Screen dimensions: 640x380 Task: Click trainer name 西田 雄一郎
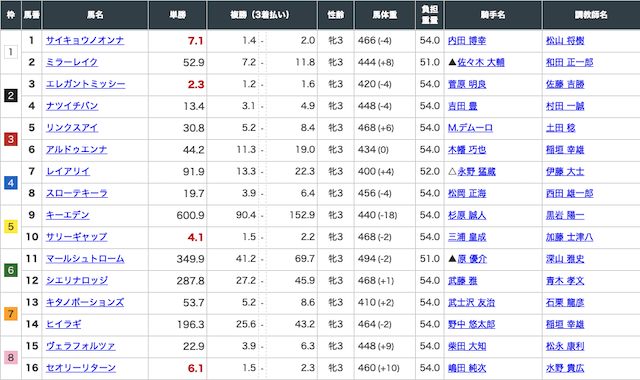[x=570, y=193]
